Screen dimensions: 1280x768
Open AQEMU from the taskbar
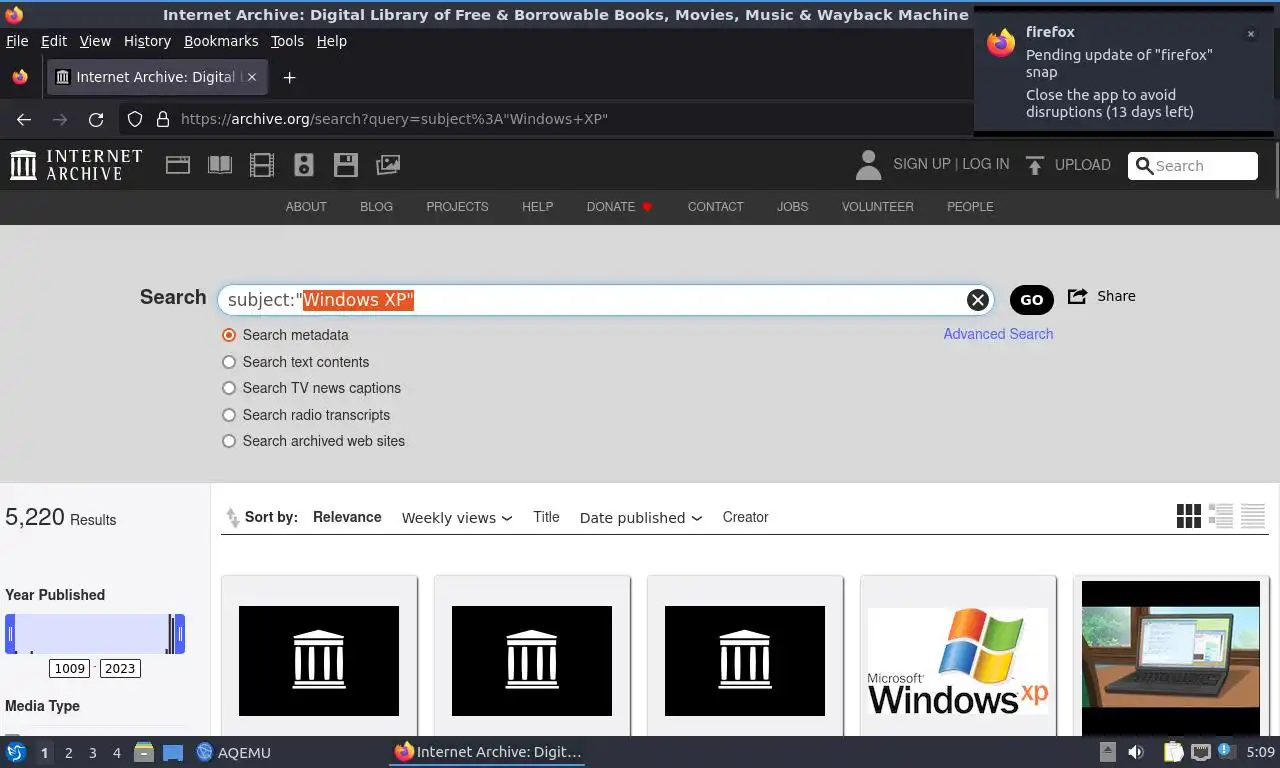(234, 752)
